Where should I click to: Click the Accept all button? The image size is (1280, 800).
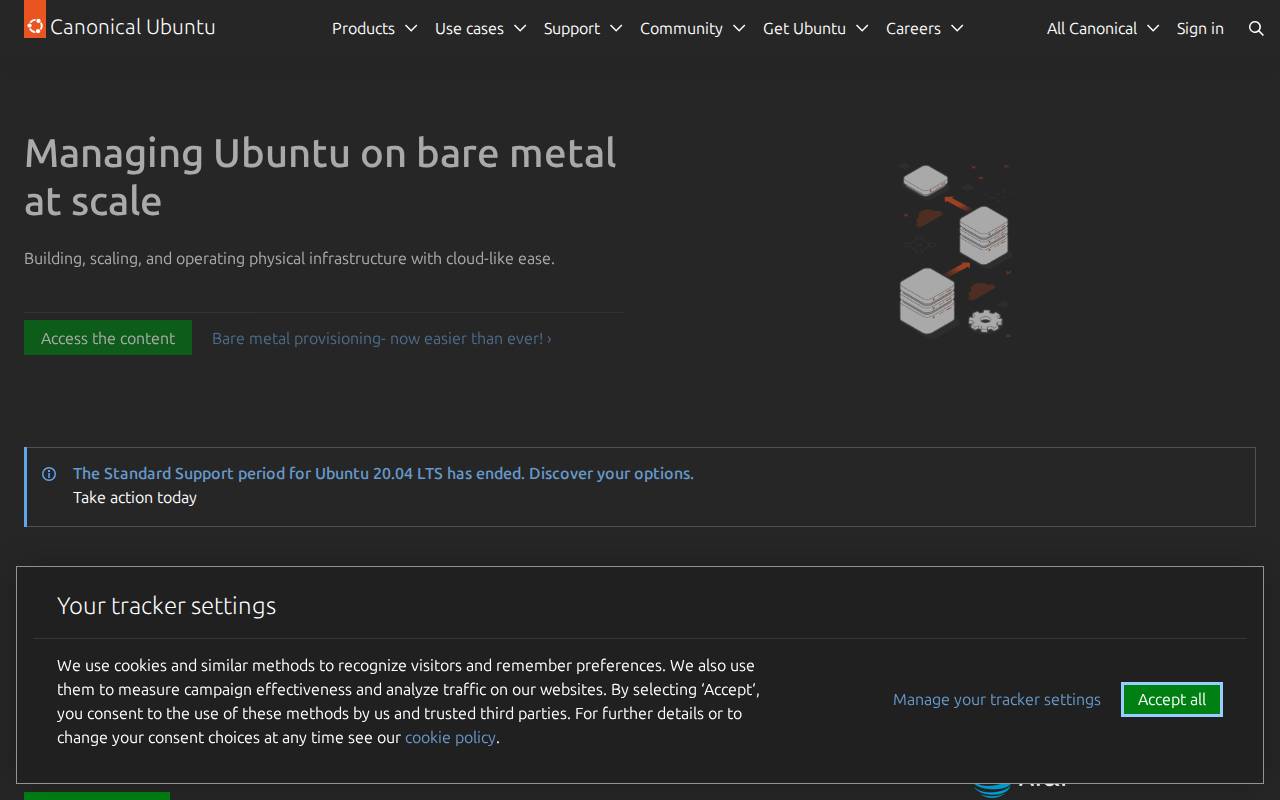pos(1172,699)
